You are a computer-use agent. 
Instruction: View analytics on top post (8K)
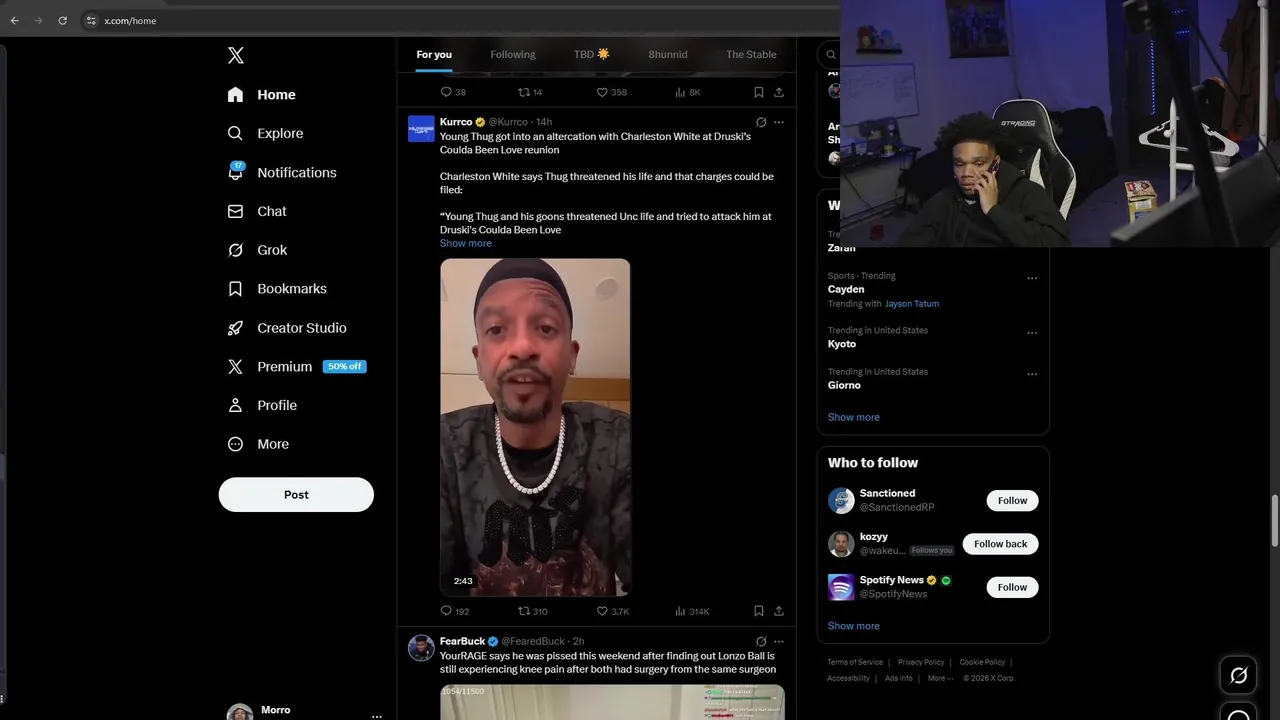click(688, 92)
